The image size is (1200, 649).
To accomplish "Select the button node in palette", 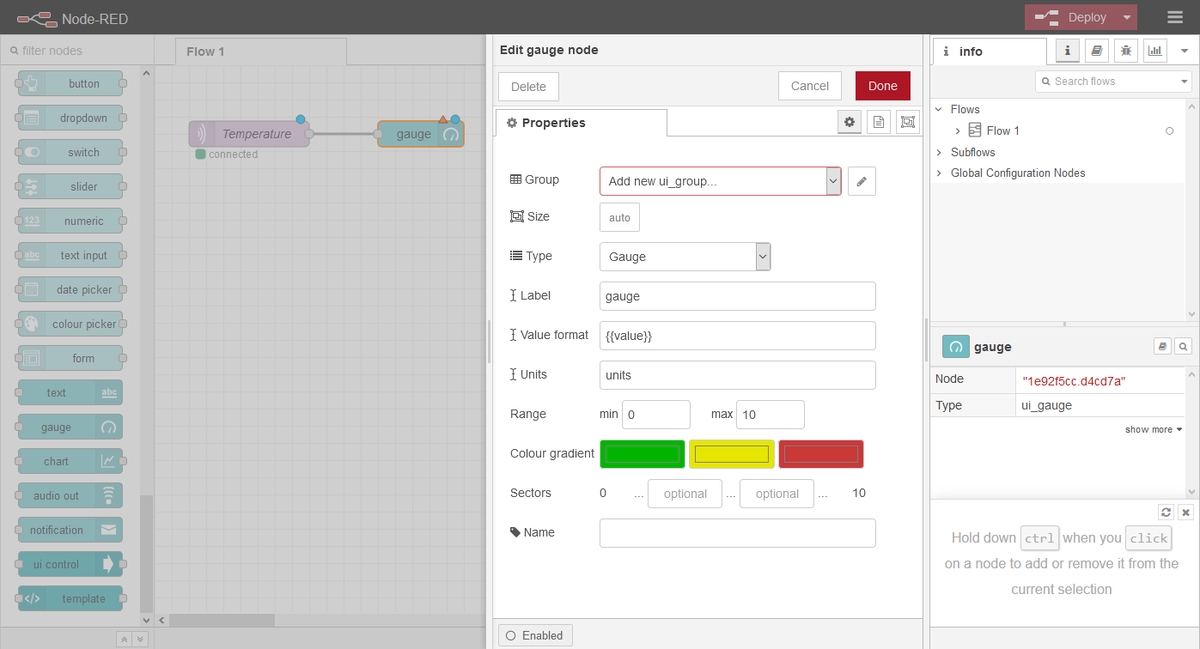I will pos(71,84).
